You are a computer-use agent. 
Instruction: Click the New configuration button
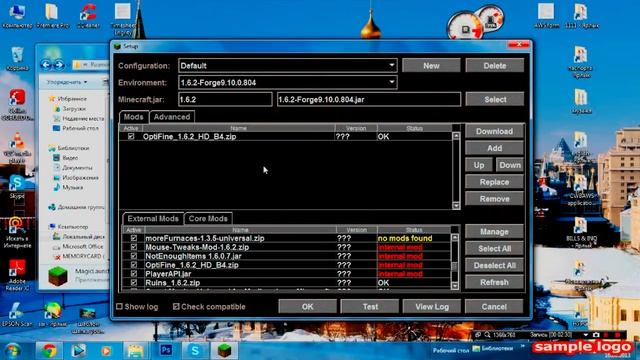(431, 65)
